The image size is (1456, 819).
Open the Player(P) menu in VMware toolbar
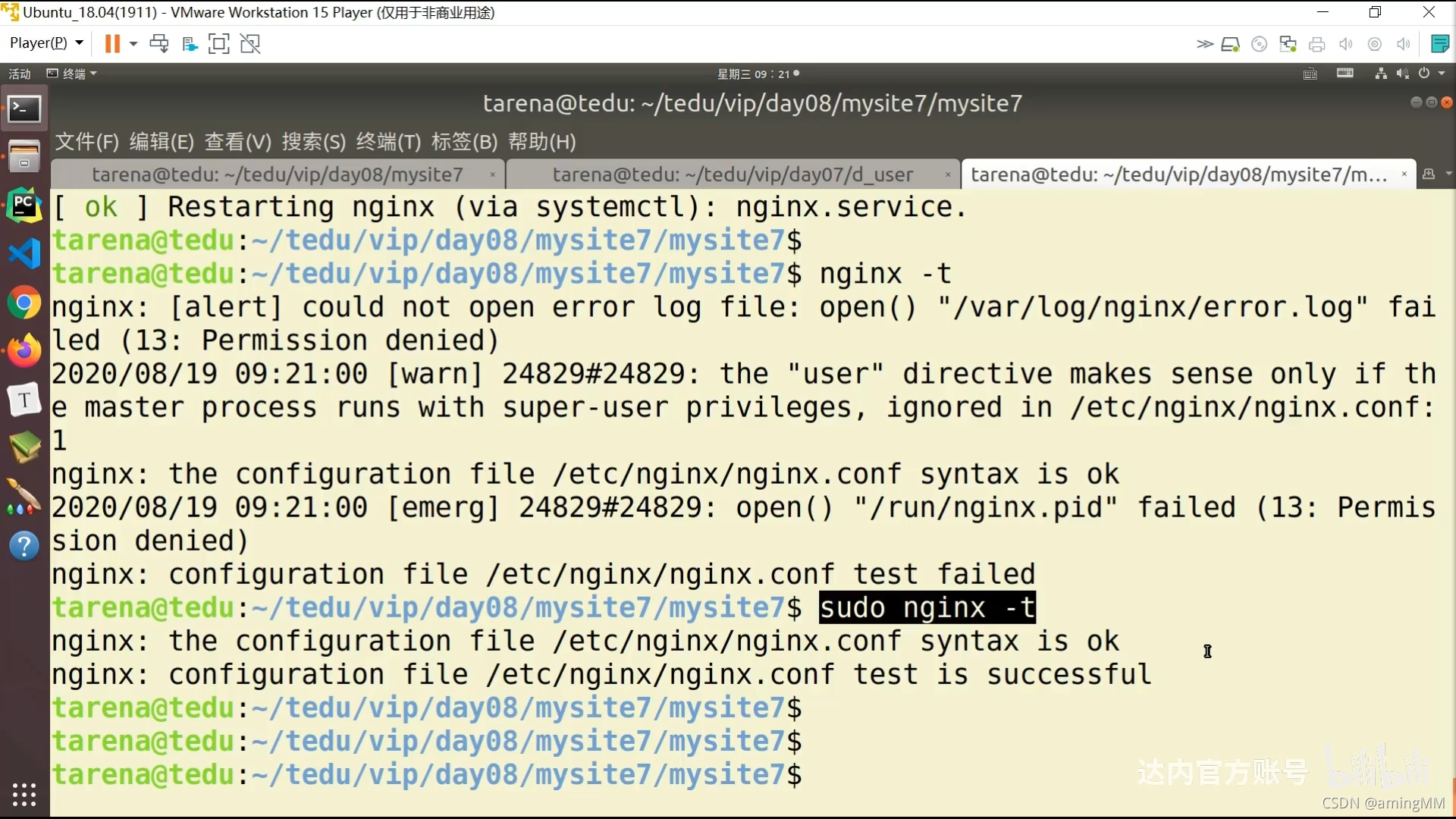[45, 43]
